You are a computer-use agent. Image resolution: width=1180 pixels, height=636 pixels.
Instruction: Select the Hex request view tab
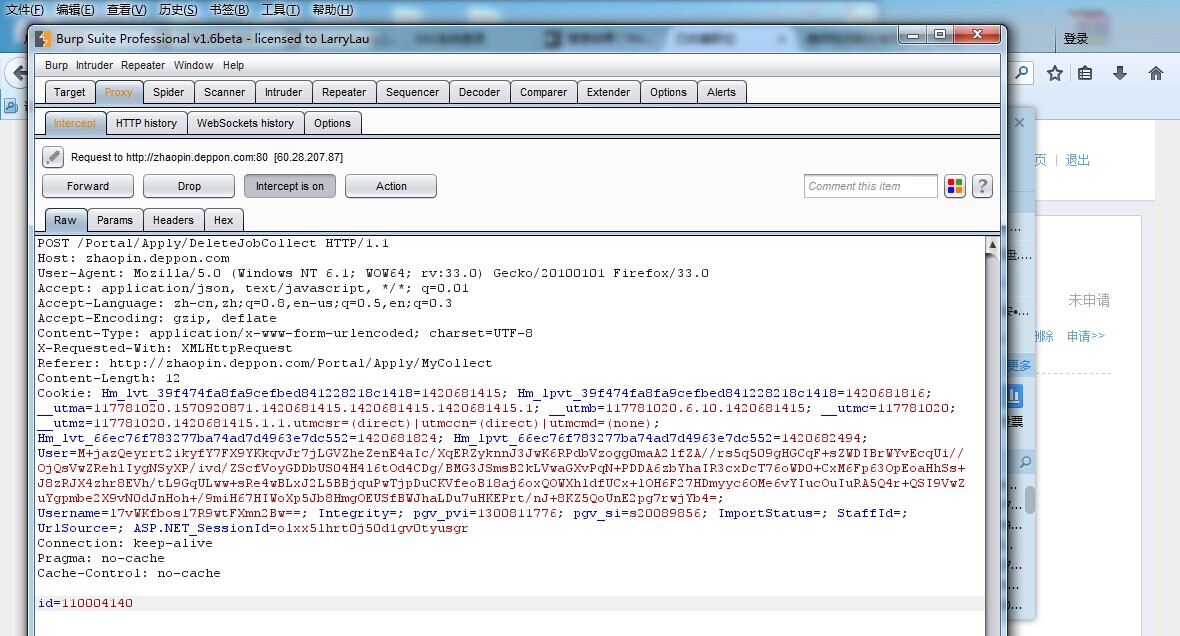[223, 220]
